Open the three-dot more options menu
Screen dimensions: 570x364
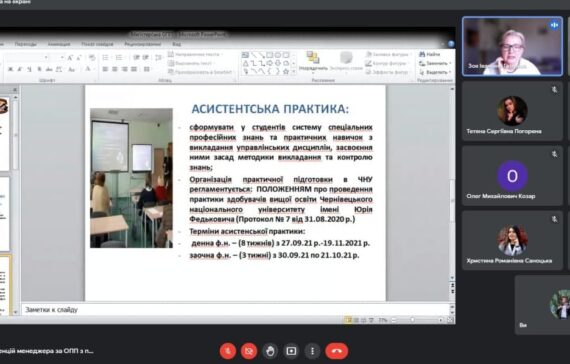coord(312,351)
